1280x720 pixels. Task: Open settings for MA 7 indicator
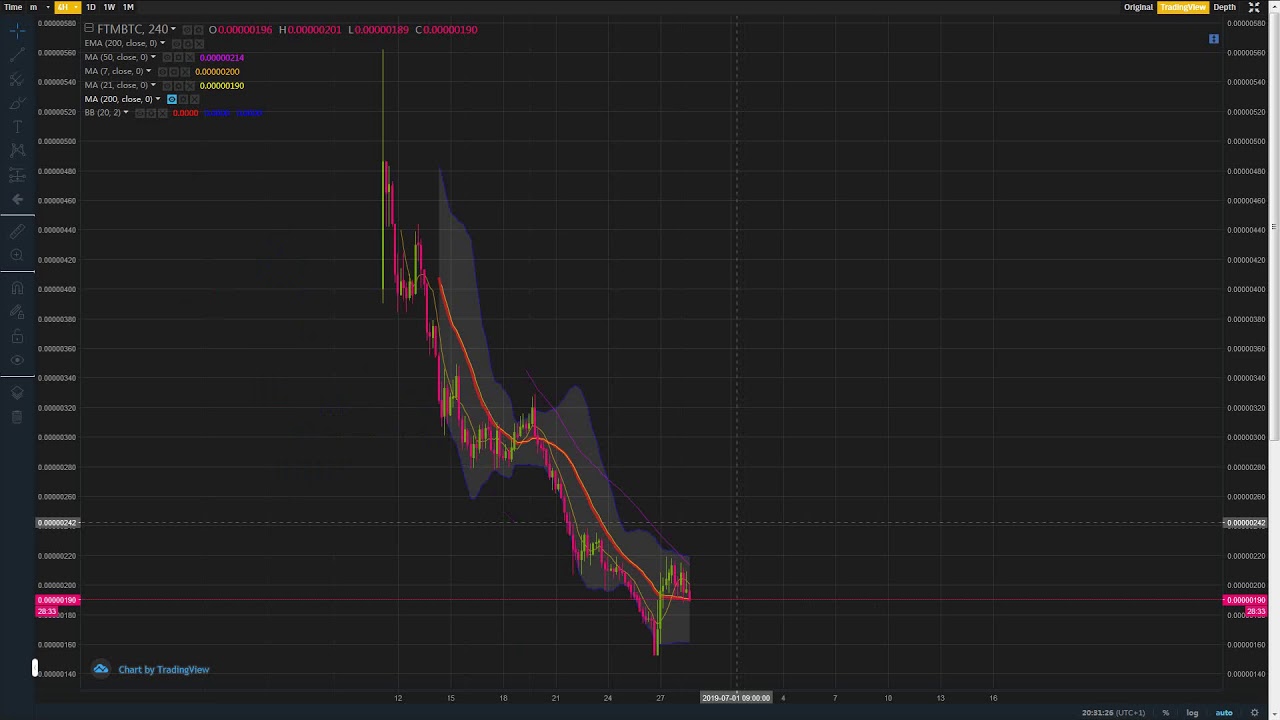pos(174,72)
